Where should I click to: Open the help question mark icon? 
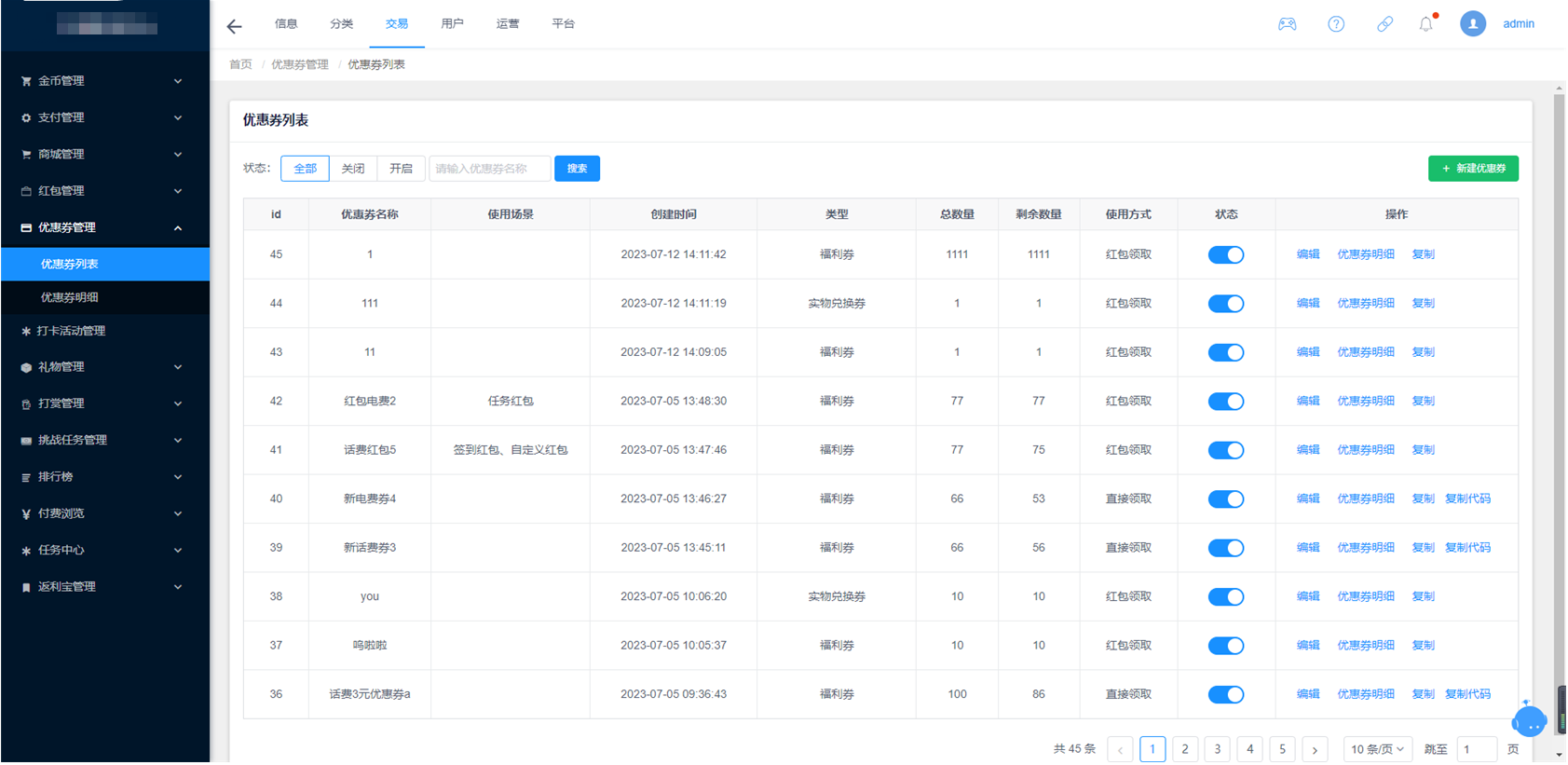click(1336, 24)
